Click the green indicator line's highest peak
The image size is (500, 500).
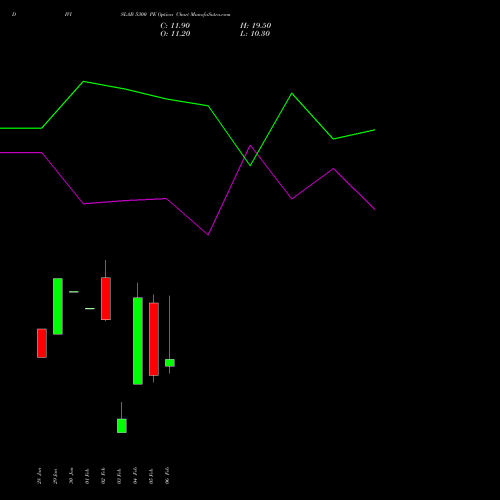(x=83, y=81)
